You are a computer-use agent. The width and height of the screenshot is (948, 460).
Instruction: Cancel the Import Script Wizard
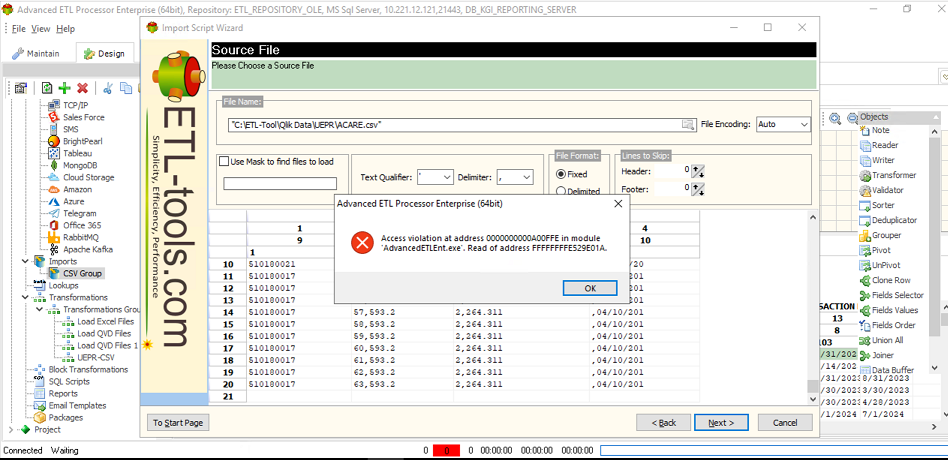coord(785,423)
